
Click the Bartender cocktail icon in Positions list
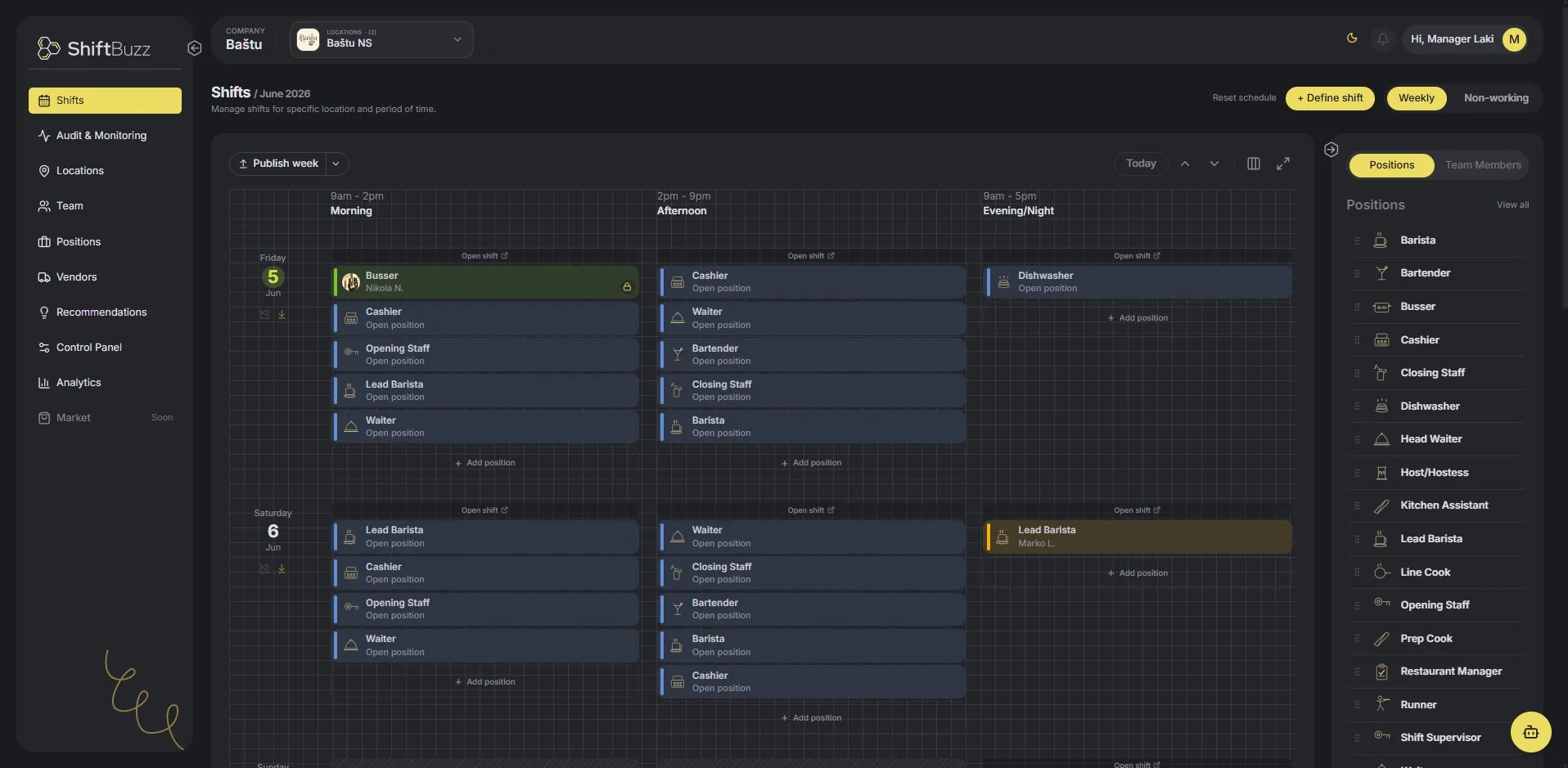click(x=1381, y=273)
